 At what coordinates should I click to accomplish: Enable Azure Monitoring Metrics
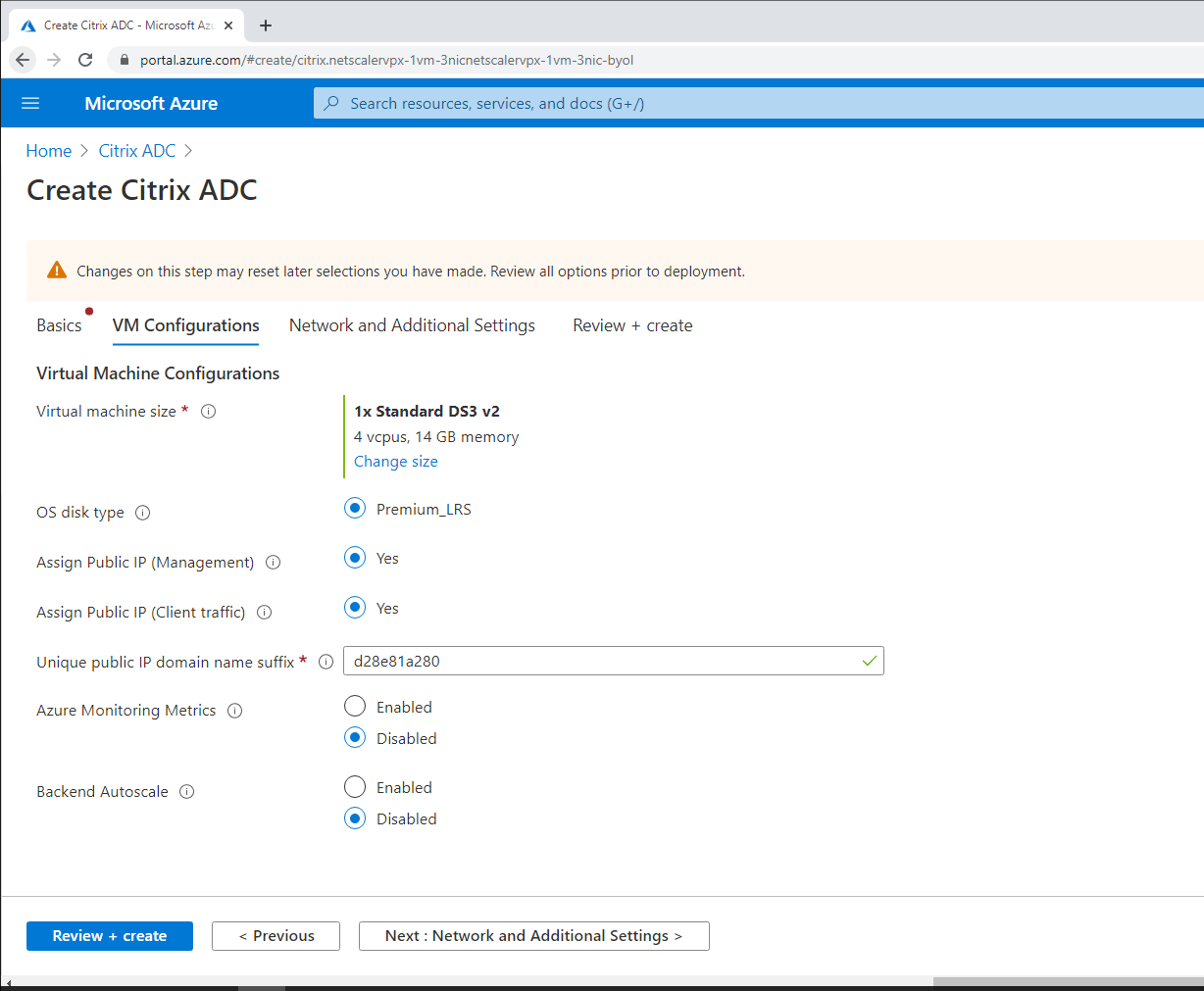[x=354, y=706]
